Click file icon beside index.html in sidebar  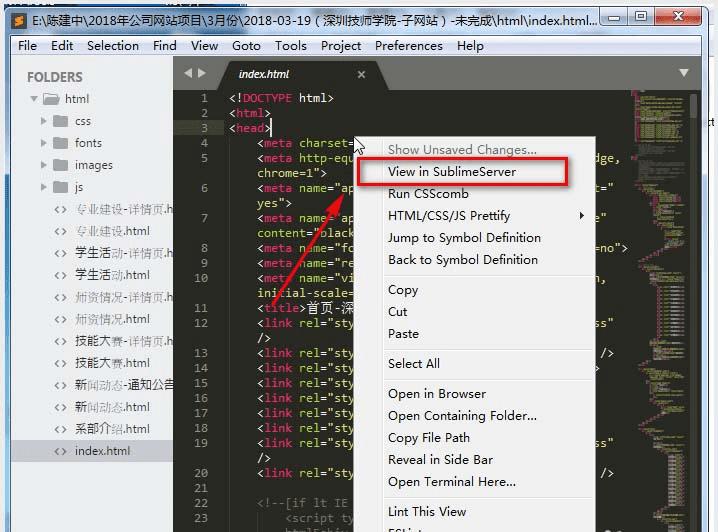60,451
